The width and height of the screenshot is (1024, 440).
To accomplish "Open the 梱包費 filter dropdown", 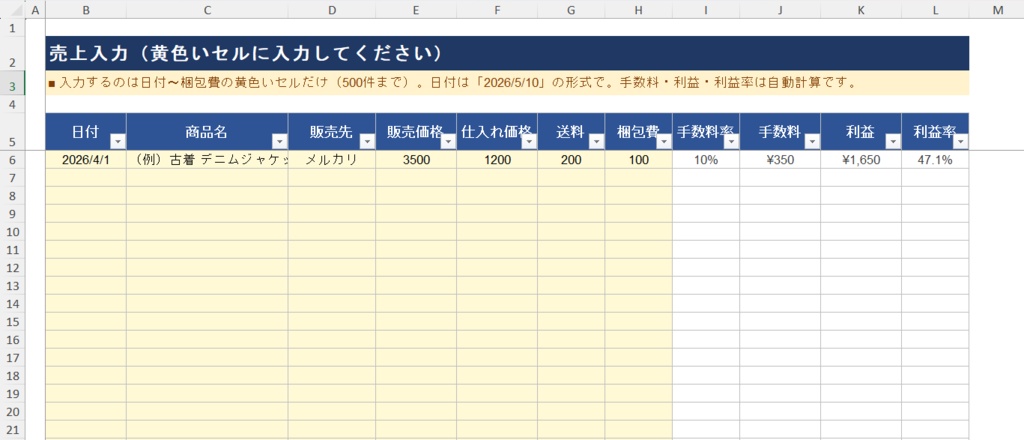I will [x=664, y=142].
